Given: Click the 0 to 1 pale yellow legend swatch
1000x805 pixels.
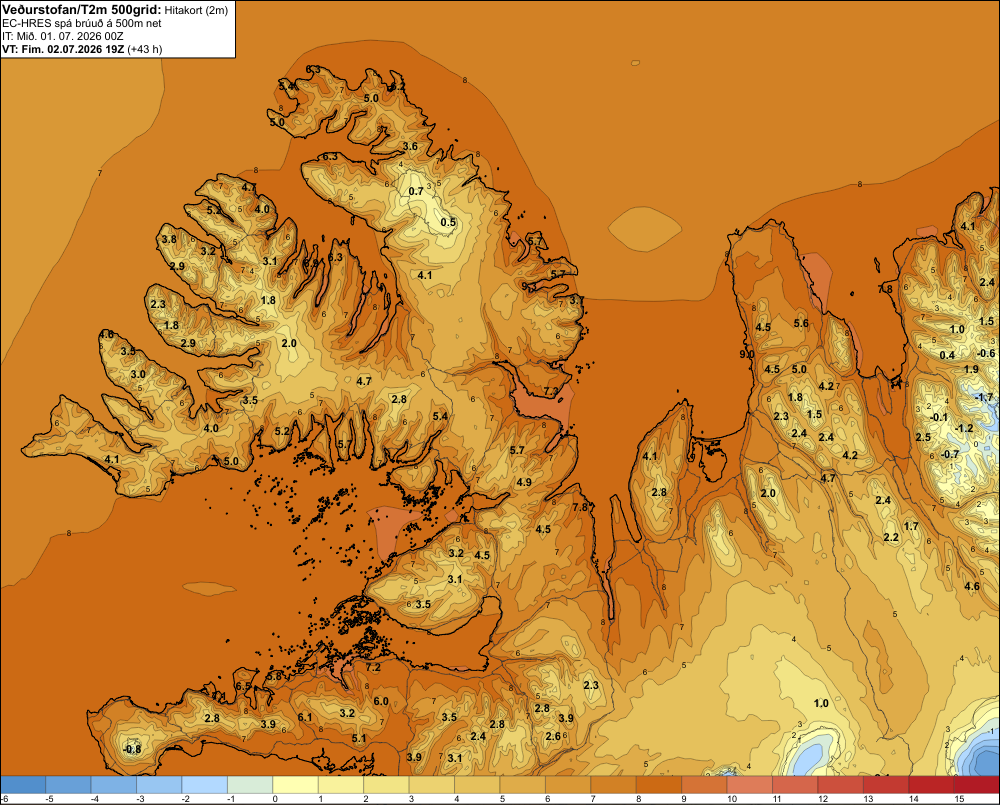Looking at the screenshot, I should coord(295,785).
